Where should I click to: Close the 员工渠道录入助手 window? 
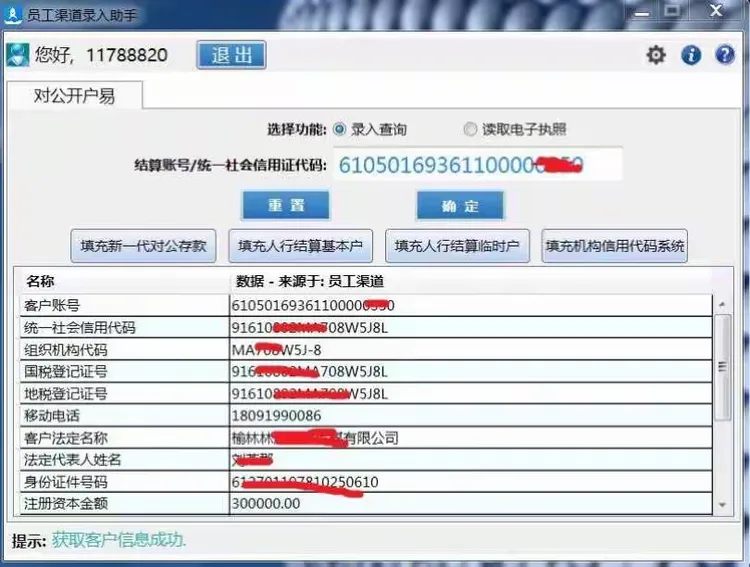(x=716, y=11)
